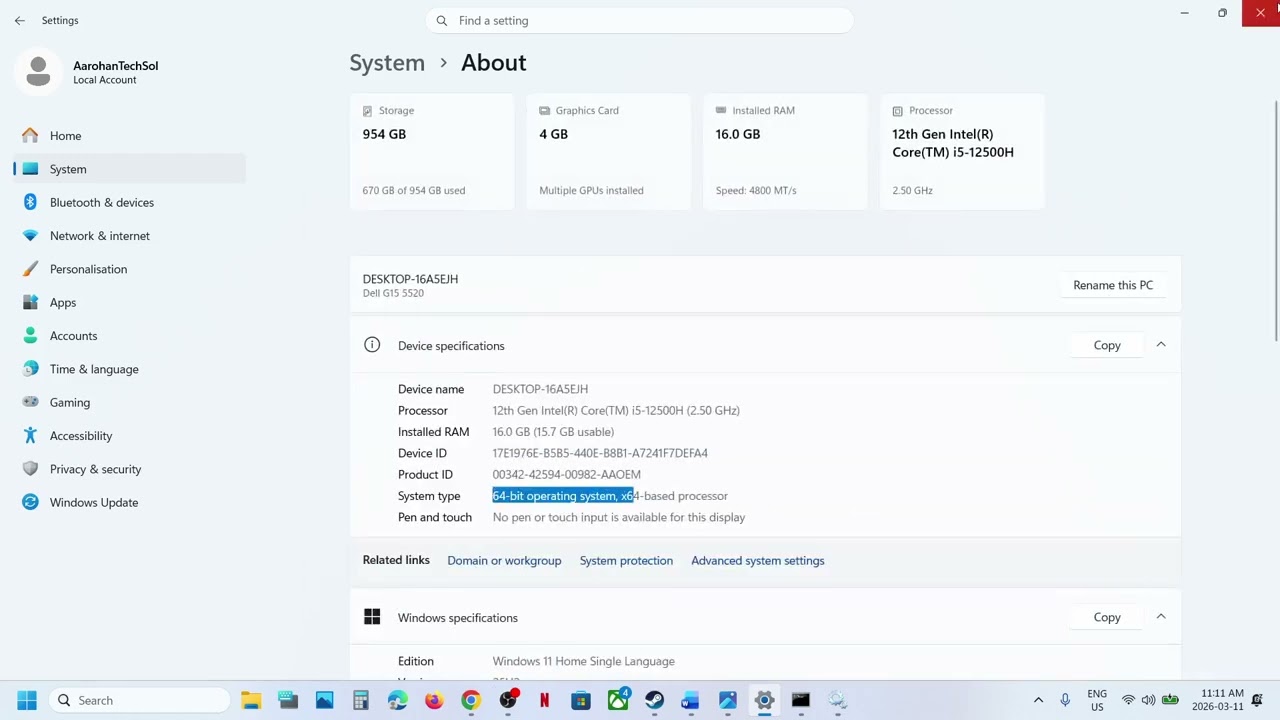
Task: Open the Installed RAM card
Action: click(x=785, y=152)
